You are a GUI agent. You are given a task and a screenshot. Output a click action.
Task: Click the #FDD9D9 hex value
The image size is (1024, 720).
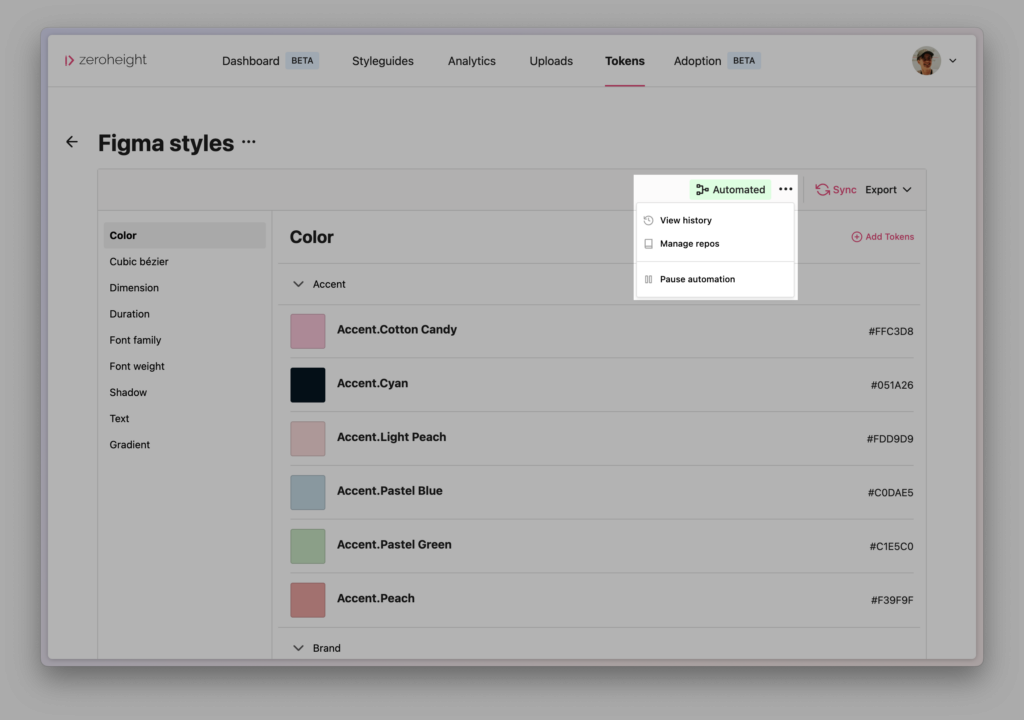click(889, 439)
